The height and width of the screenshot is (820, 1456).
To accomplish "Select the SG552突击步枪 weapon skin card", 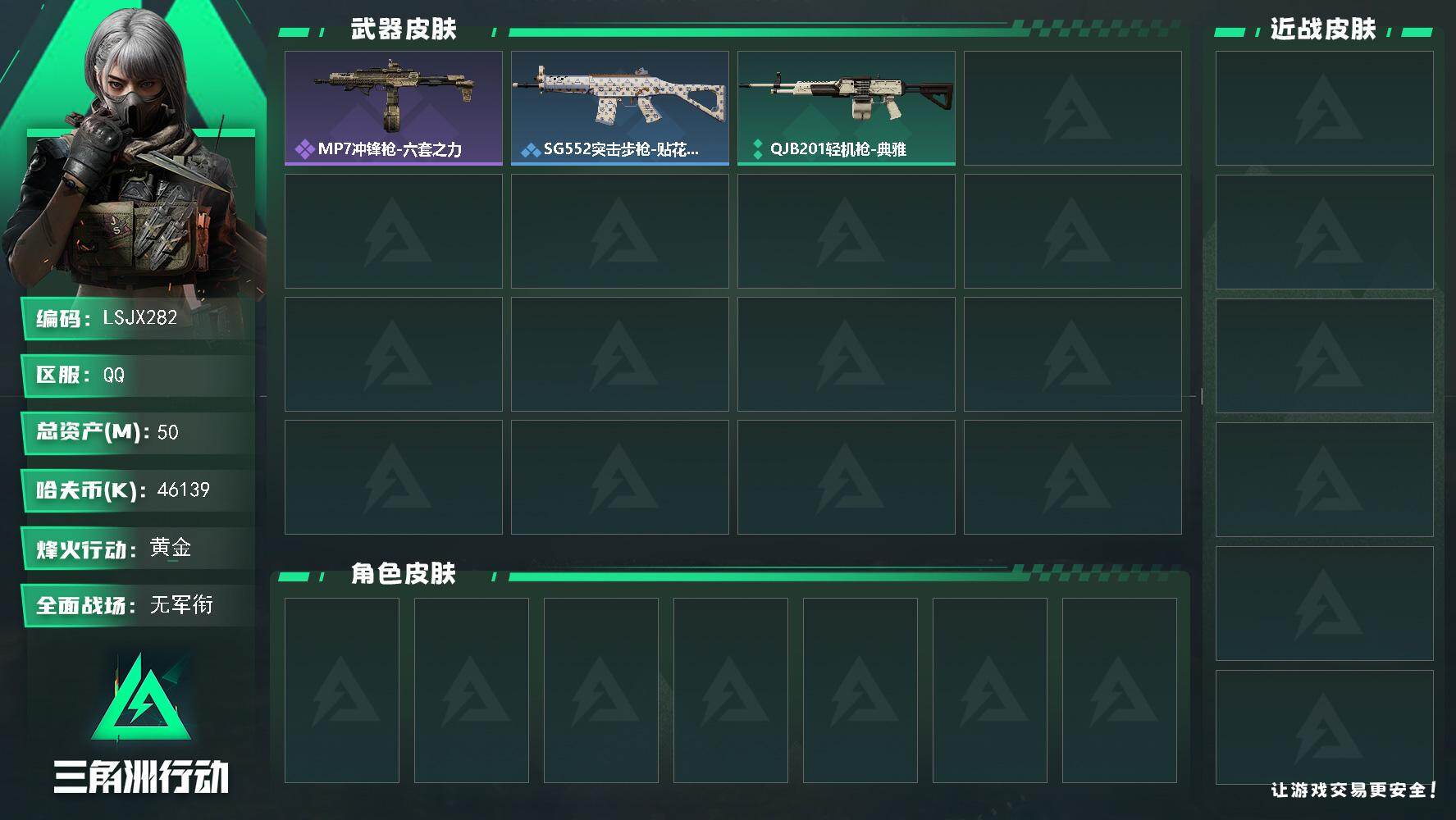I will tap(620, 108).
